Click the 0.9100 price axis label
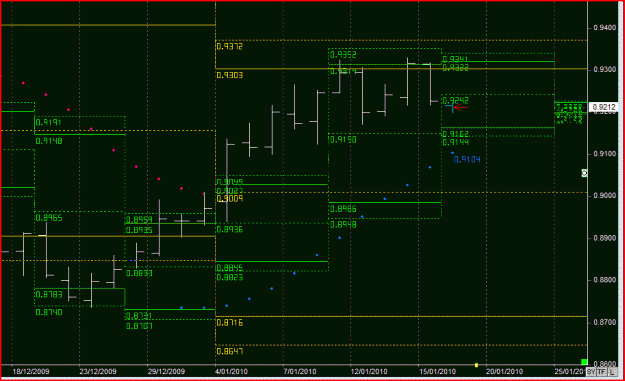 [x=604, y=154]
